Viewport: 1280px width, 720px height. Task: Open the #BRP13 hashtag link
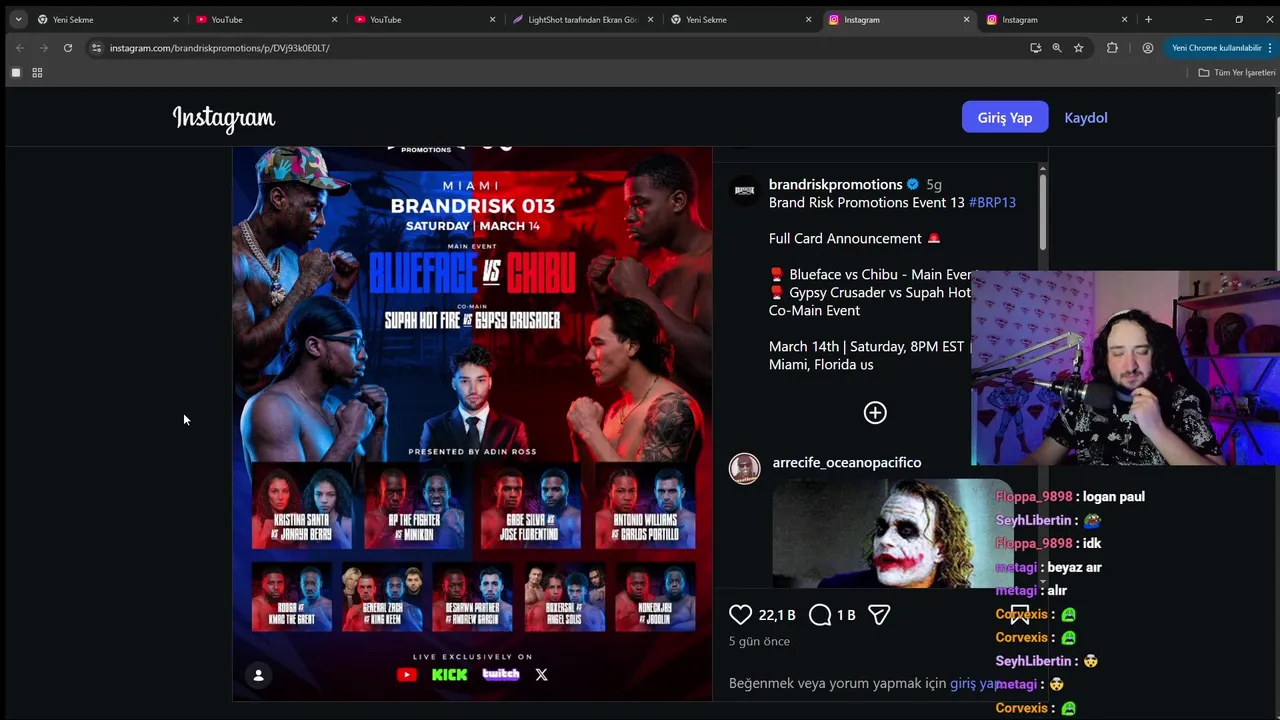tap(992, 202)
